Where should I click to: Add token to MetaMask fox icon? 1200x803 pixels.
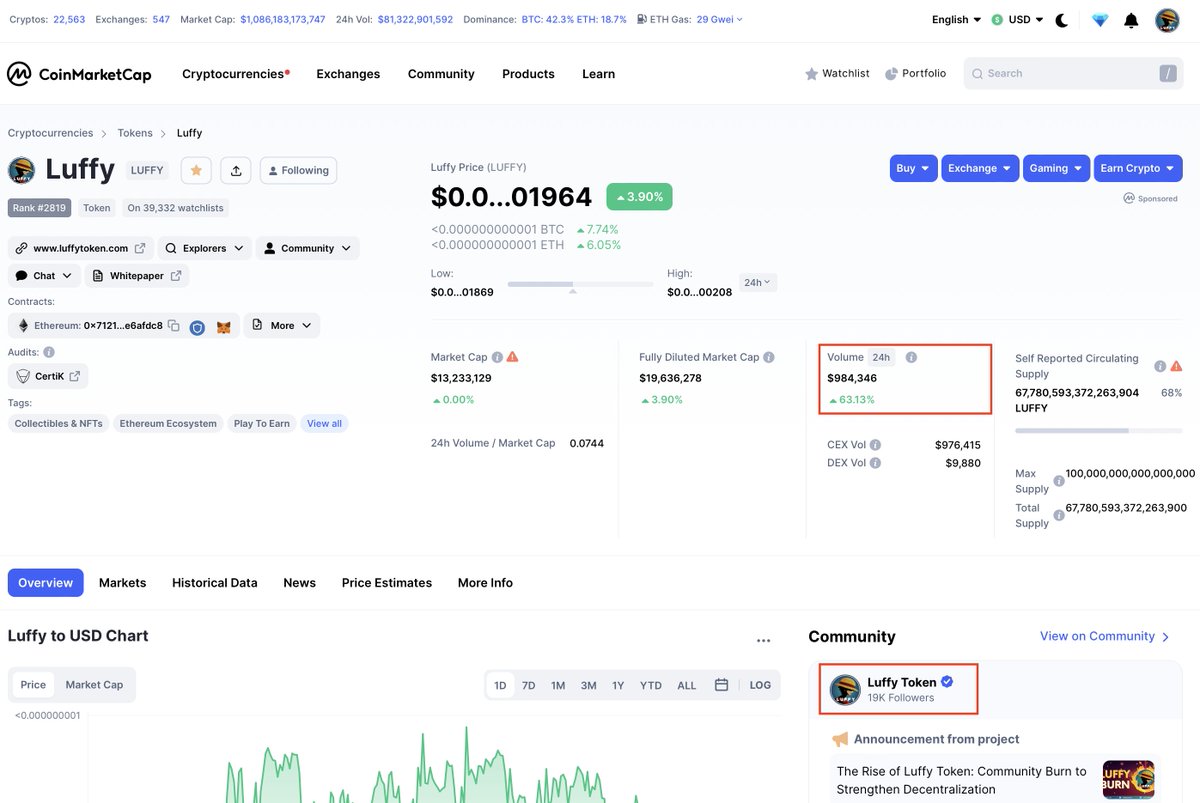224,327
